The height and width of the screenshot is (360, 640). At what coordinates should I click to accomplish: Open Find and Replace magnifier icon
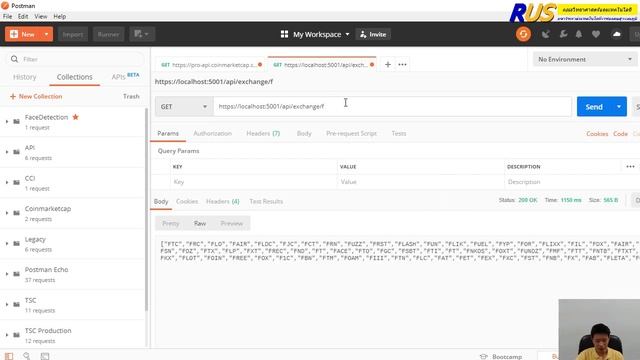click(27, 356)
